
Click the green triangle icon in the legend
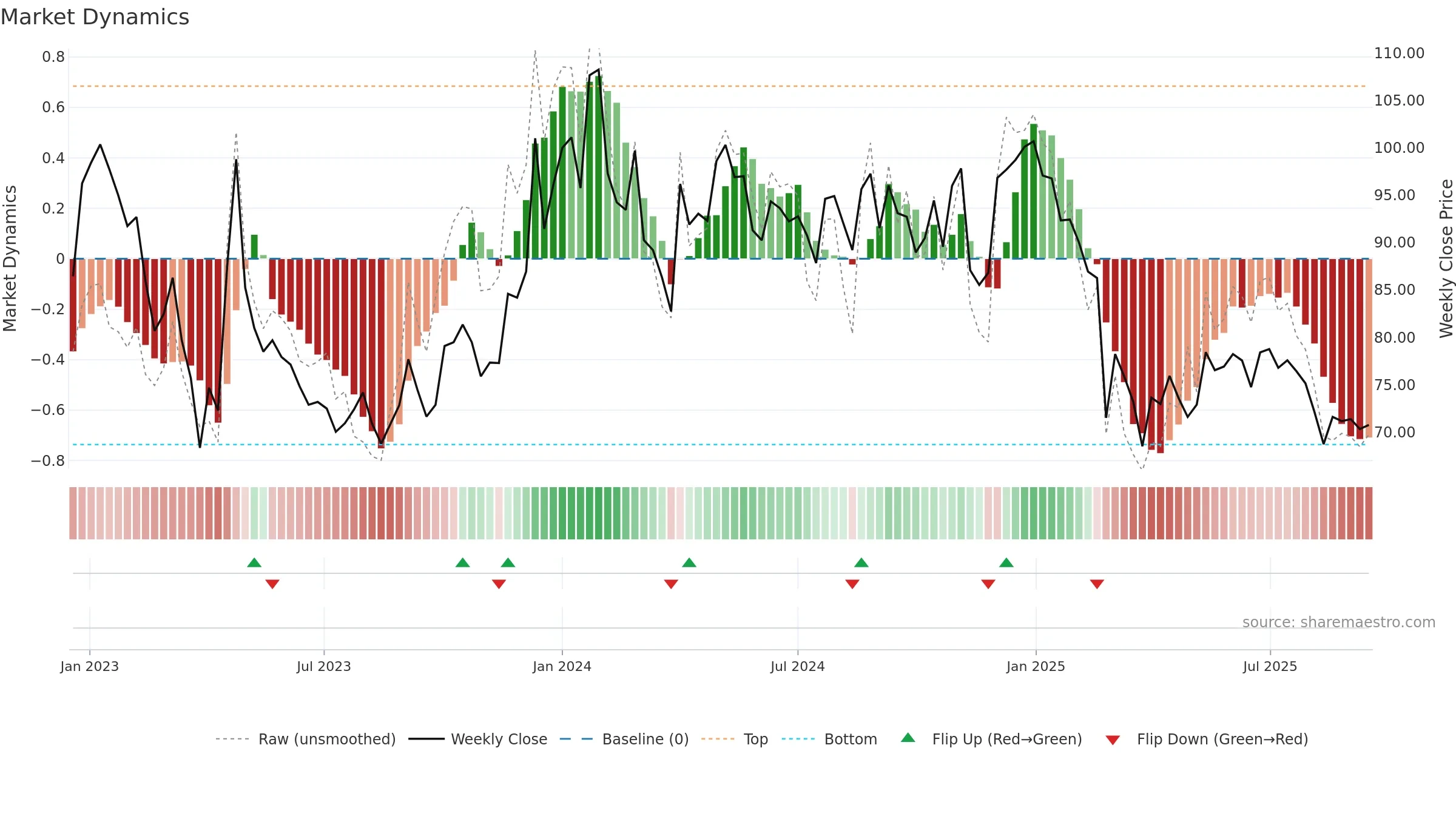908,738
